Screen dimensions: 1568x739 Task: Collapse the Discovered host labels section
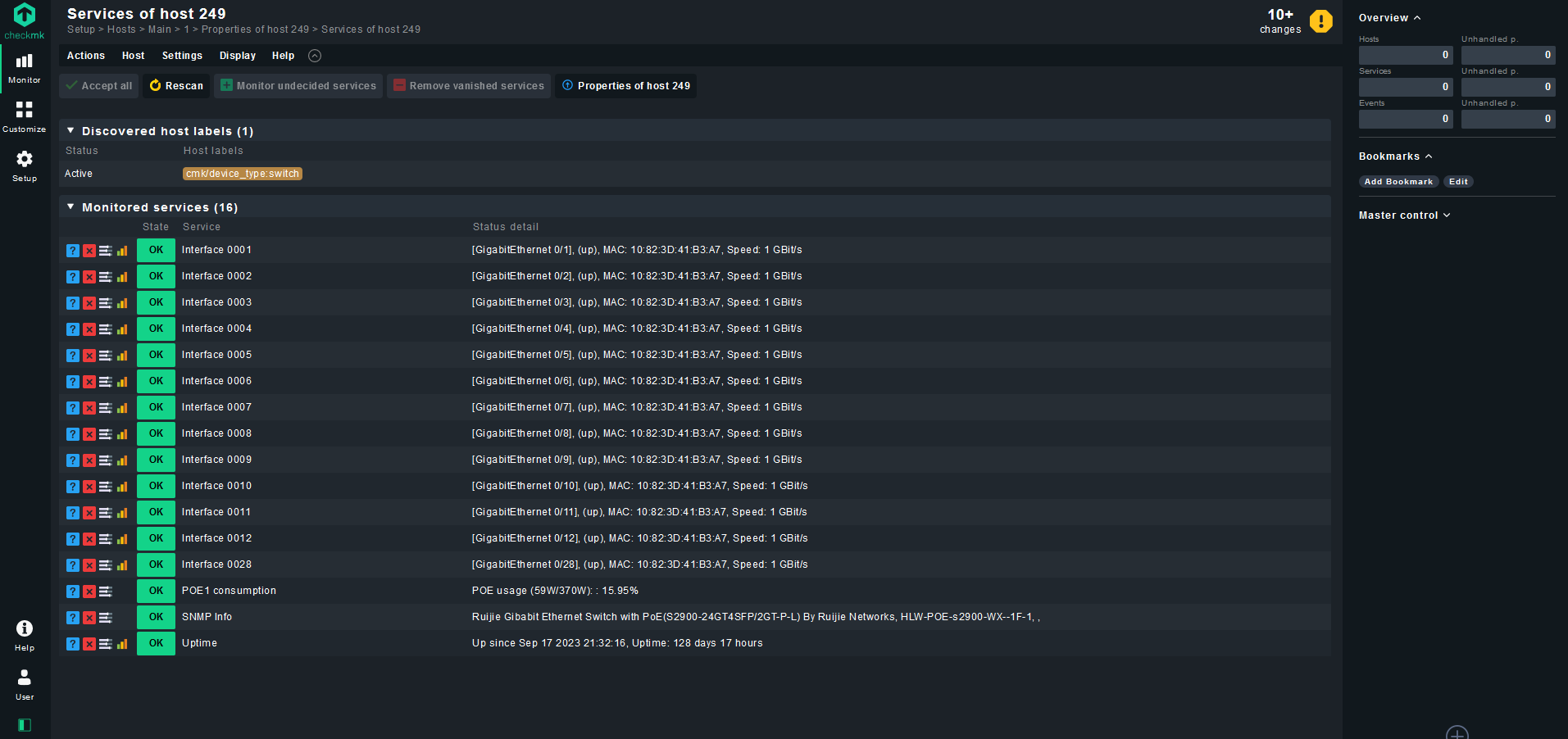tap(70, 130)
